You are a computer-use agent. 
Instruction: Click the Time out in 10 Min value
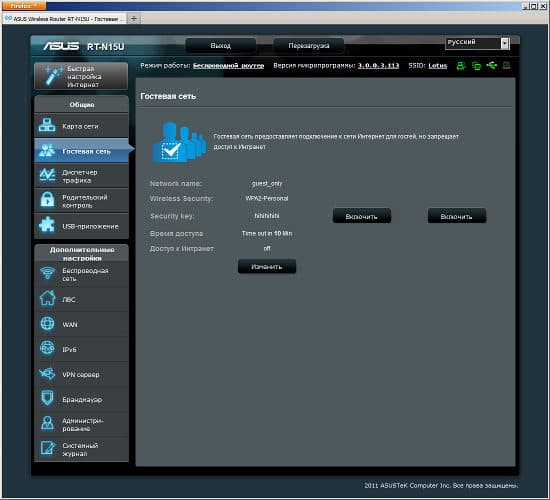tap(267, 233)
